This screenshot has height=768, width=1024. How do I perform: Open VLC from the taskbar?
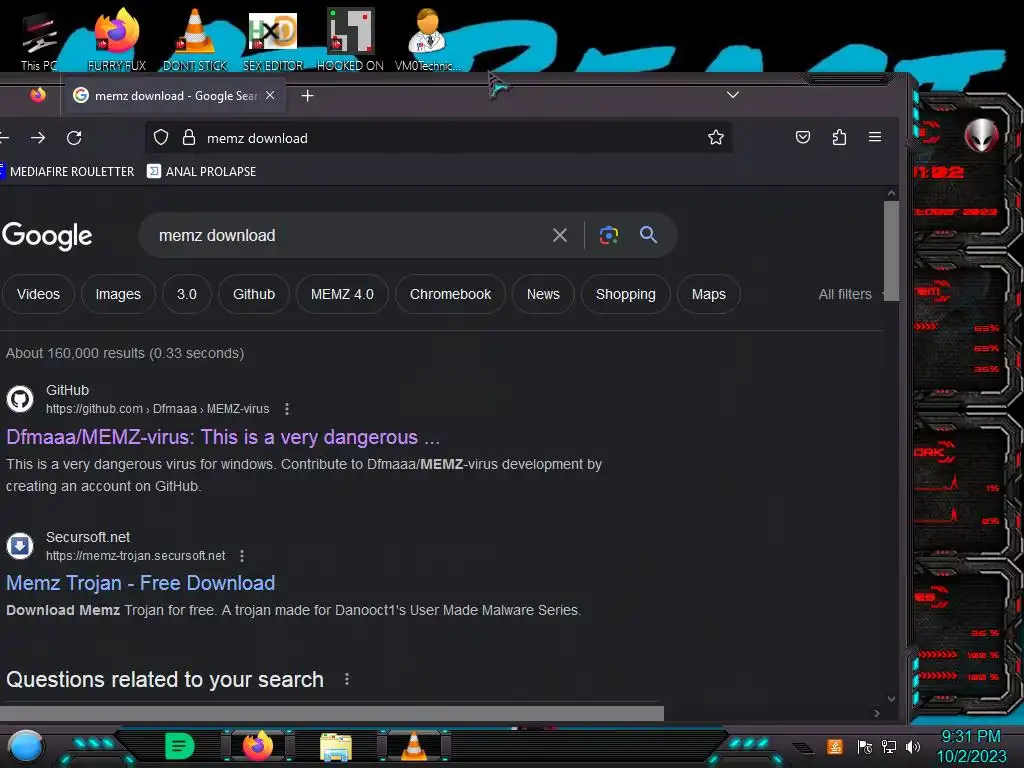(414, 746)
